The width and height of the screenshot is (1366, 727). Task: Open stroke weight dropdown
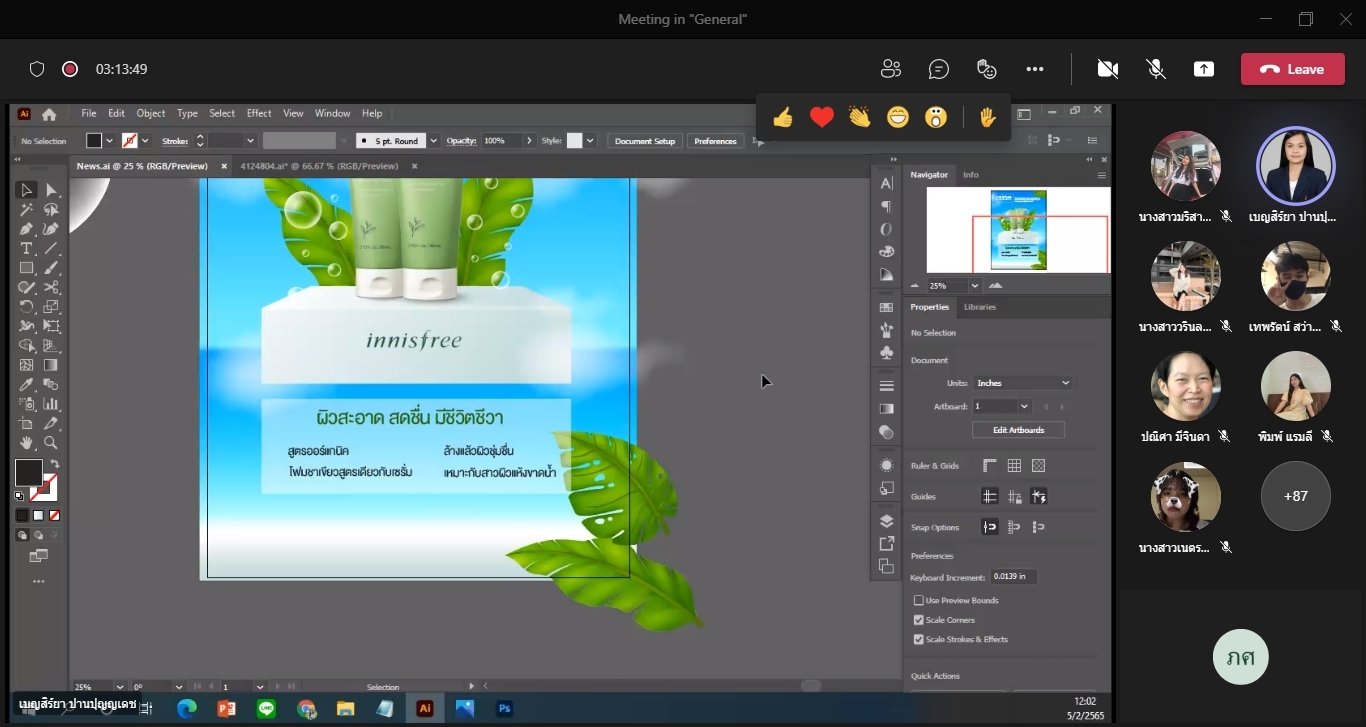tap(250, 141)
